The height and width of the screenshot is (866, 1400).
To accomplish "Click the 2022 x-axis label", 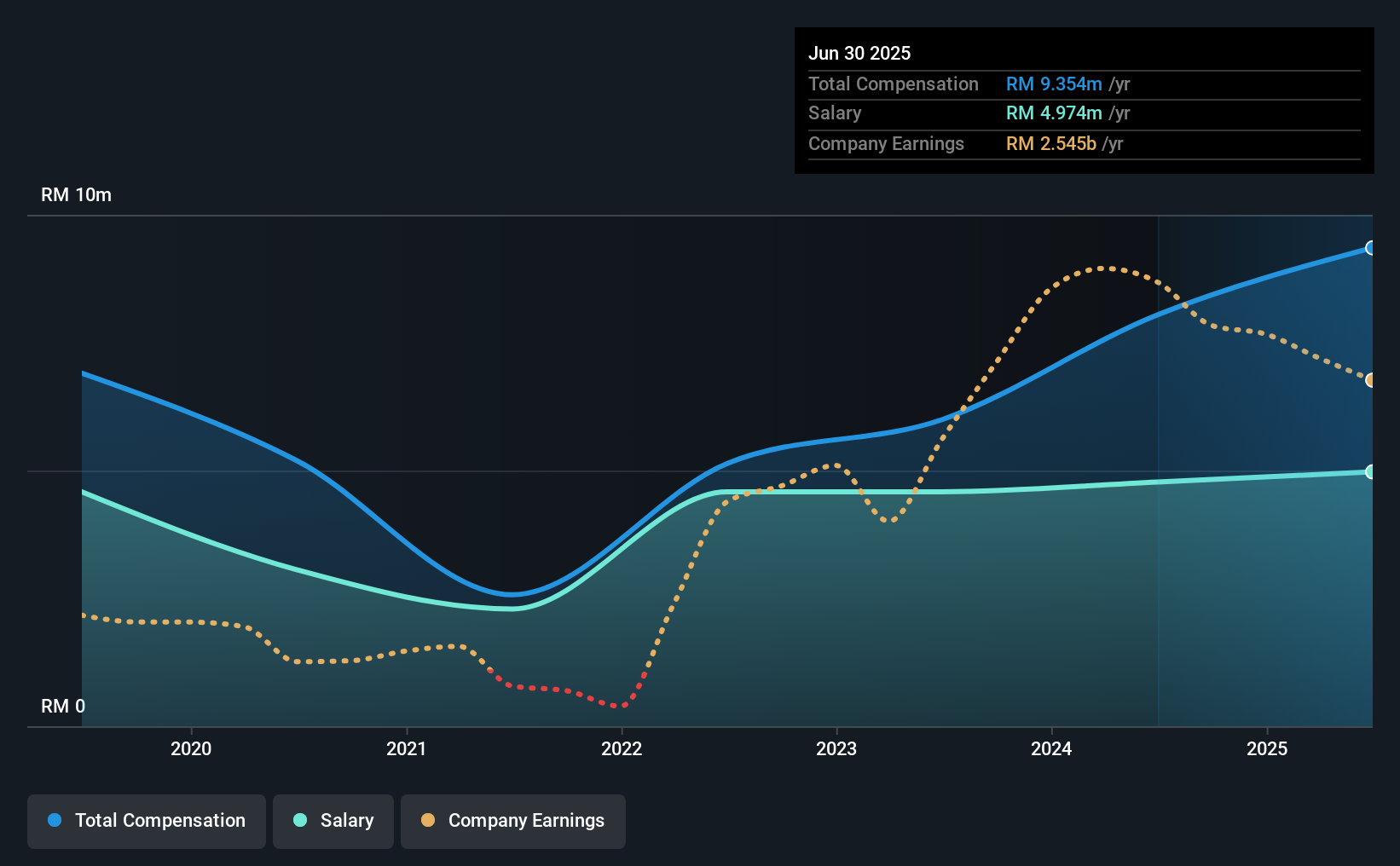I will click(622, 748).
